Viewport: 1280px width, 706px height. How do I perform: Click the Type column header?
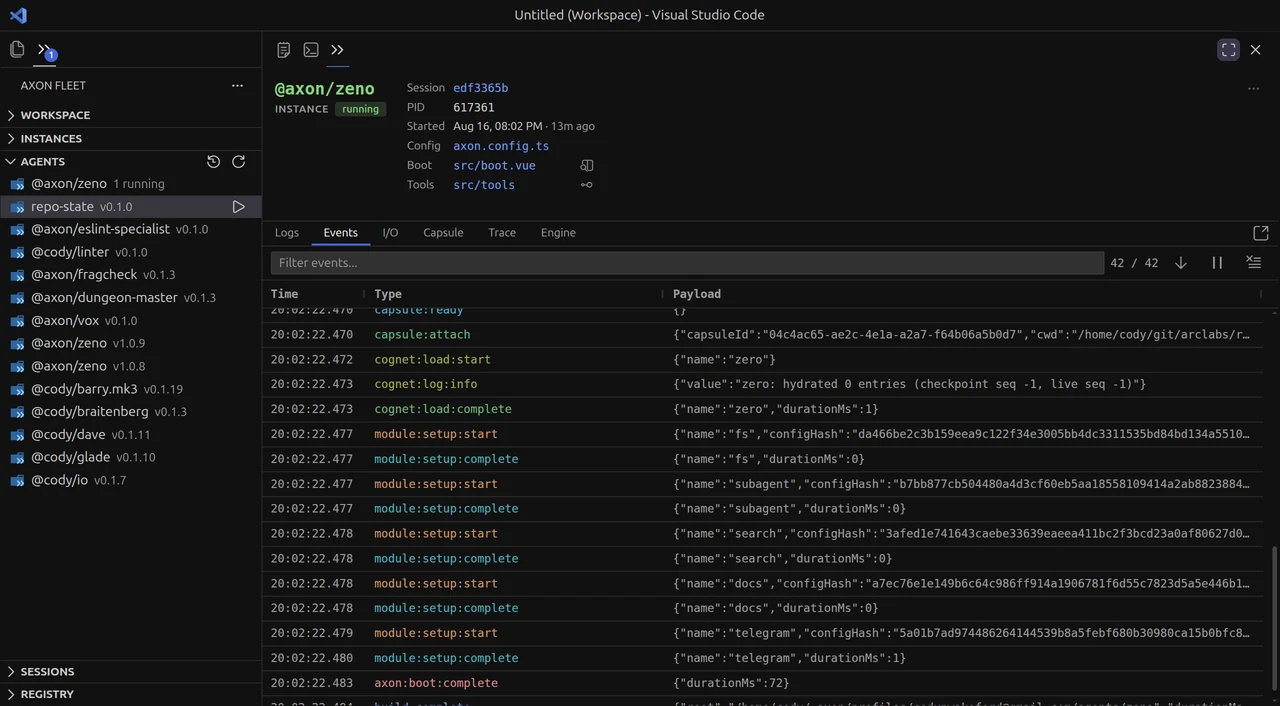tap(388, 294)
